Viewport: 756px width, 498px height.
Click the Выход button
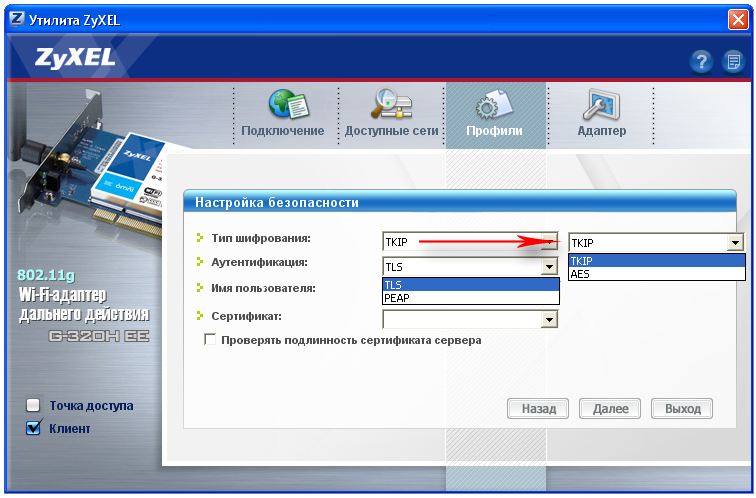[682, 409]
